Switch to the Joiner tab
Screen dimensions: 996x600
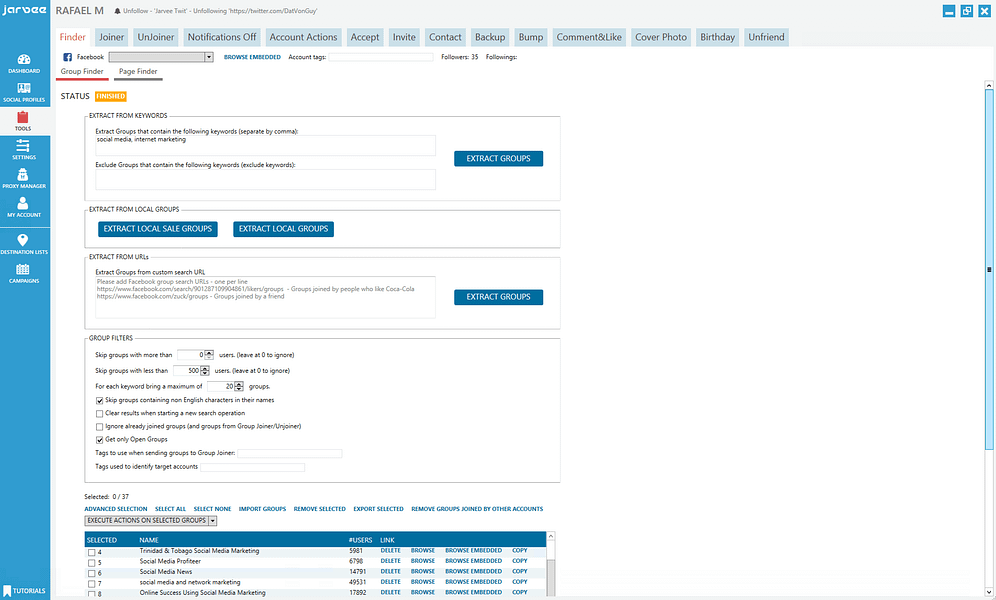point(111,37)
